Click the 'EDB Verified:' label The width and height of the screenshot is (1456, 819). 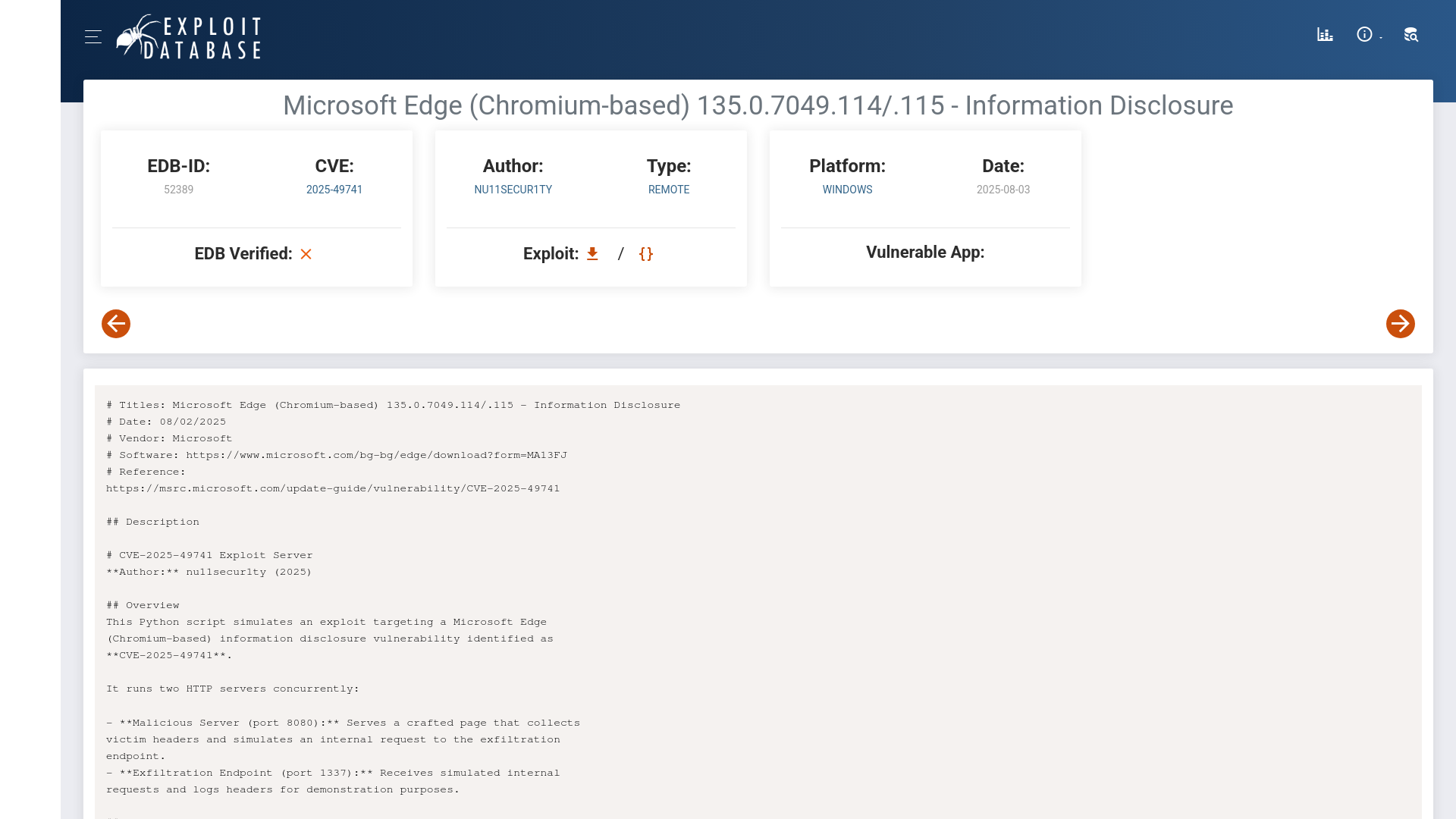(243, 254)
